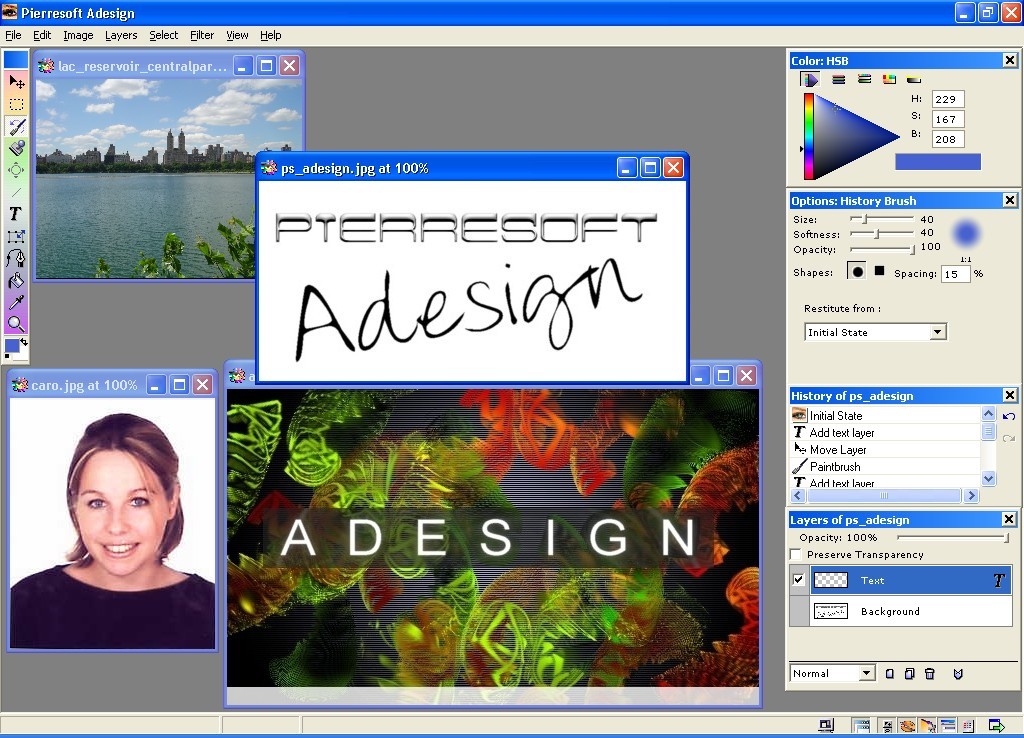Screen dimensions: 1024x738
Task: Open the Edit menu
Action: point(42,35)
